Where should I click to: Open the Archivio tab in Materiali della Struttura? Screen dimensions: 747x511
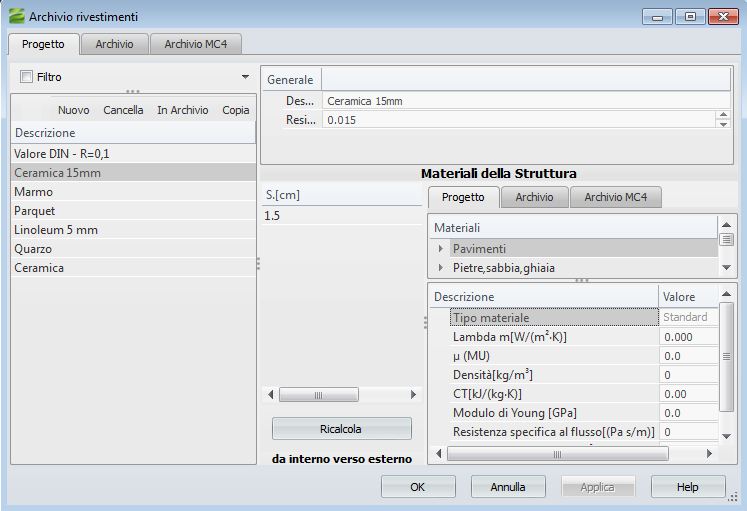[x=534, y=197]
